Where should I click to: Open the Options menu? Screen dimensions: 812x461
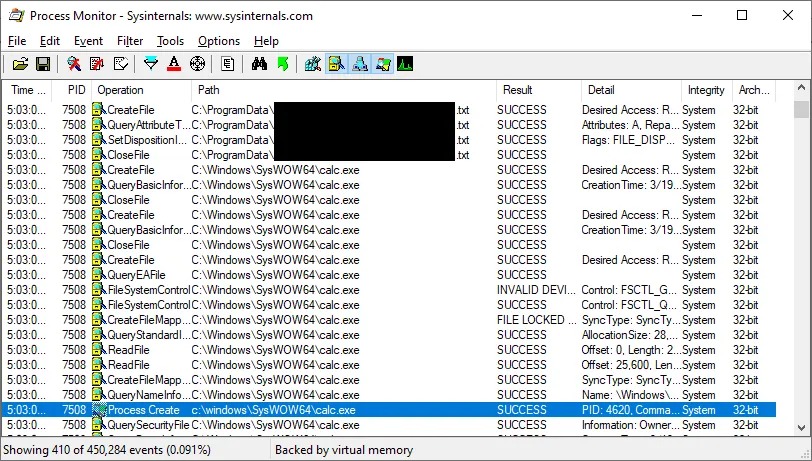pyautogui.click(x=219, y=41)
